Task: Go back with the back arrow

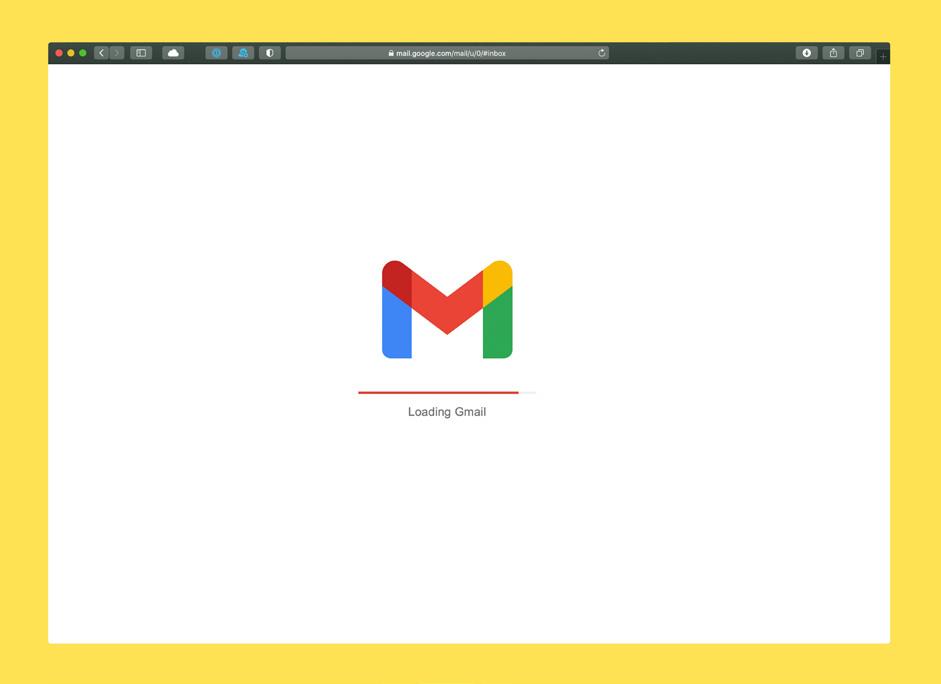Action: click(101, 53)
